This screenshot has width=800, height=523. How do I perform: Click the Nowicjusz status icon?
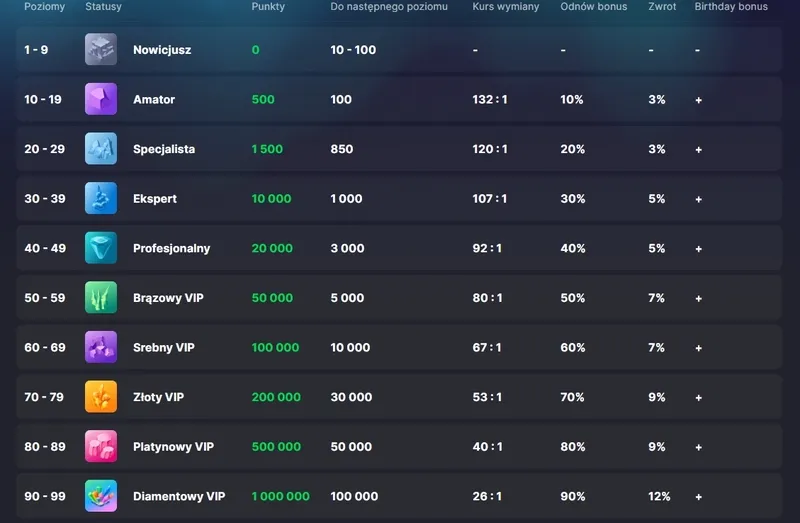[x=101, y=50]
